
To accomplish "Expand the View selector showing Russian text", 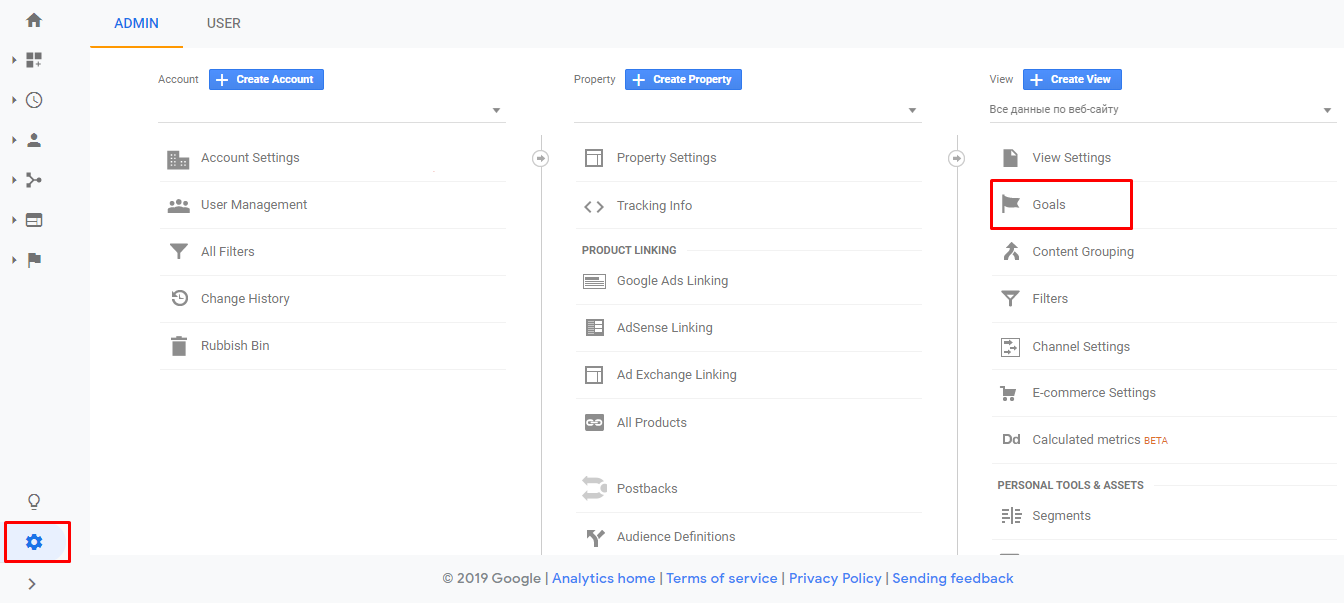I will pyautogui.click(x=1328, y=110).
